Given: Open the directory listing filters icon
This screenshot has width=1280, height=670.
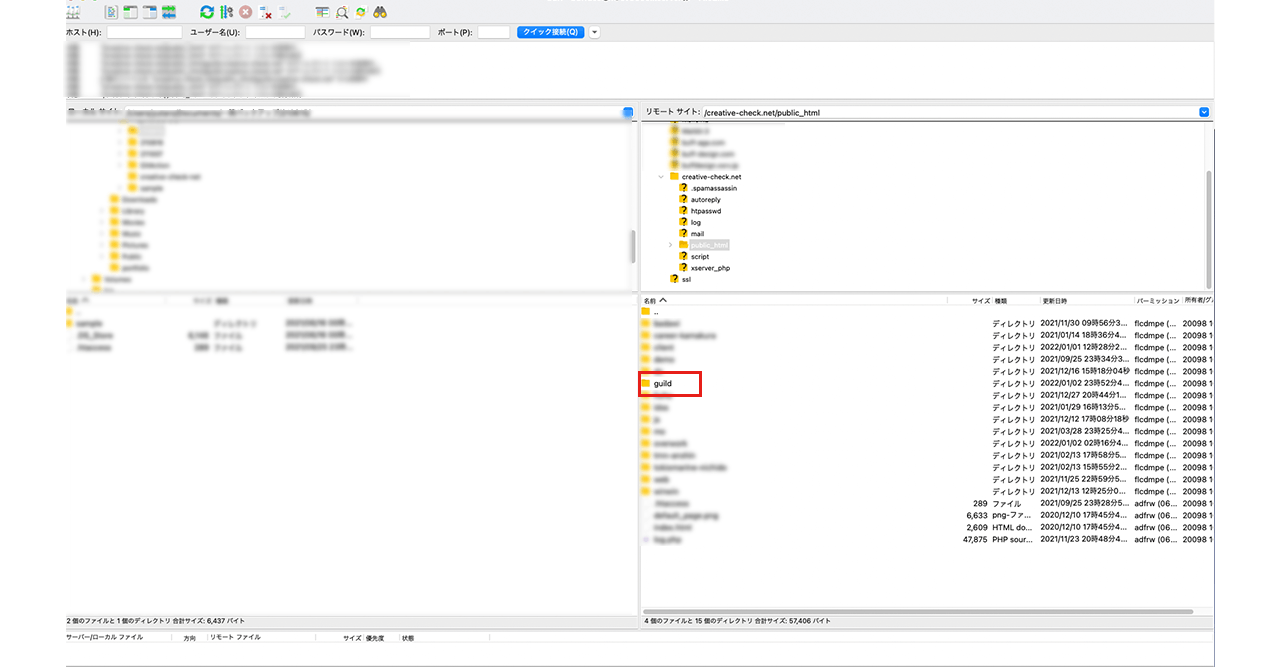Looking at the screenshot, I should click(x=322, y=12).
